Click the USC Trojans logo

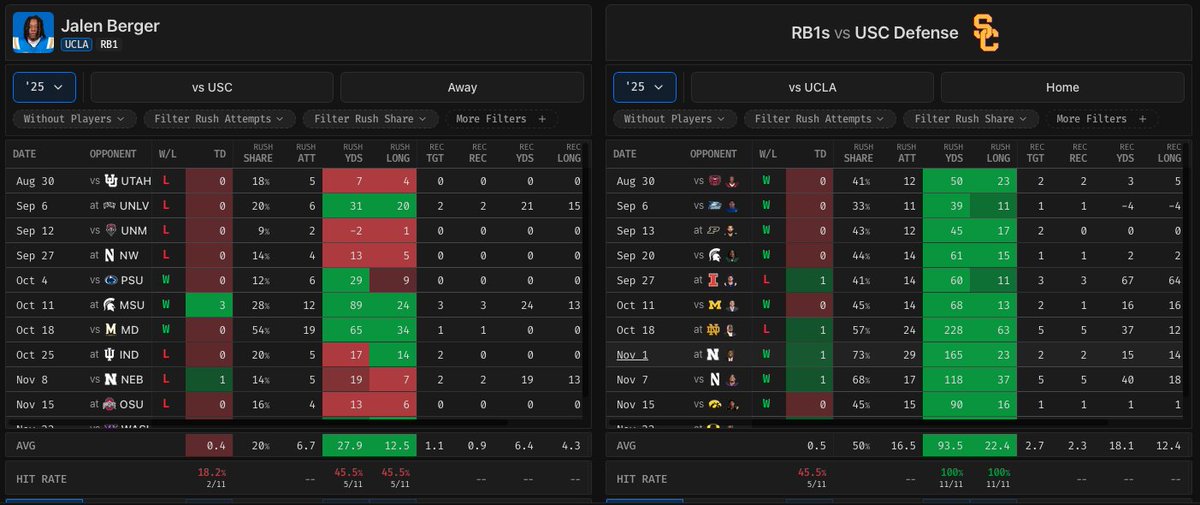[985, 33]
